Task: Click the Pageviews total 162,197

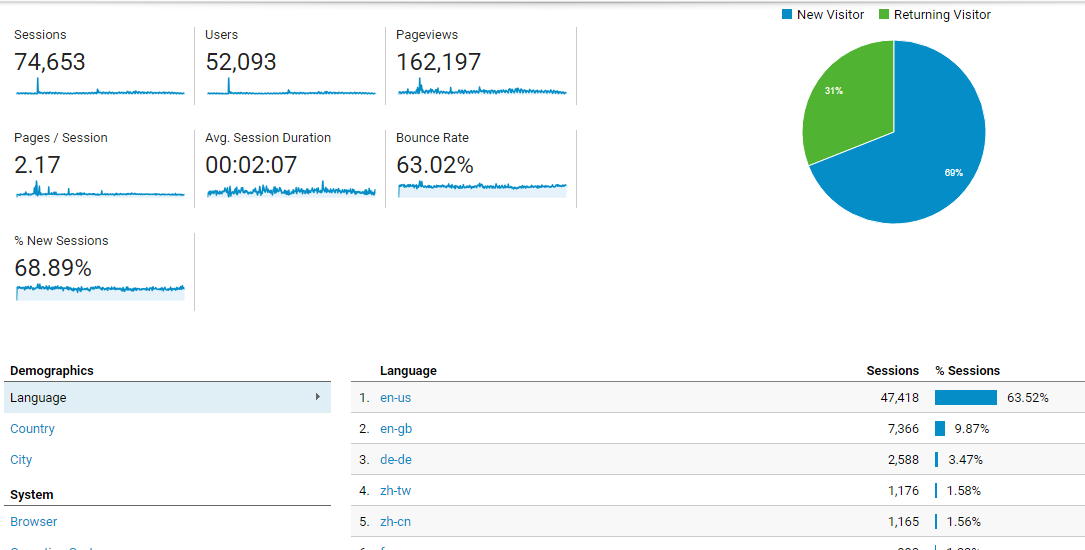Action: (x=439, y=62)
